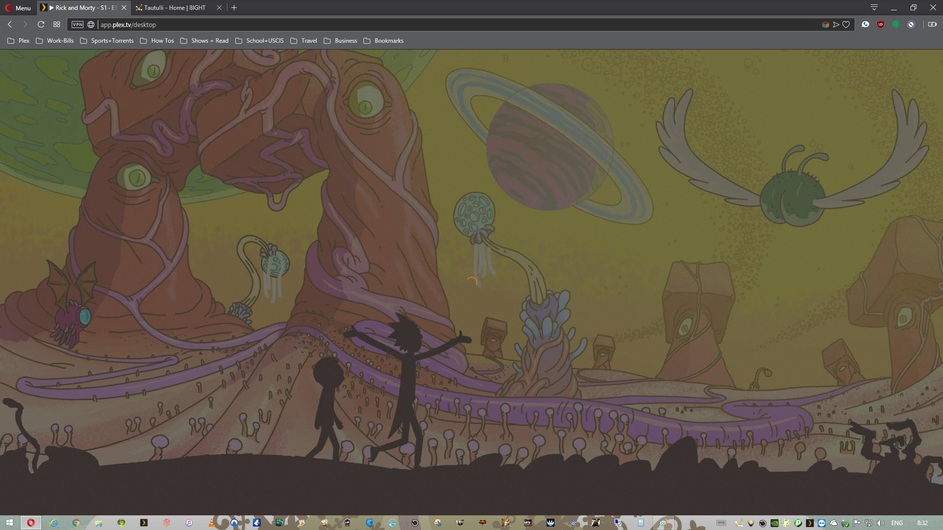Click ENG language indicator in tray

coord(897,523)
